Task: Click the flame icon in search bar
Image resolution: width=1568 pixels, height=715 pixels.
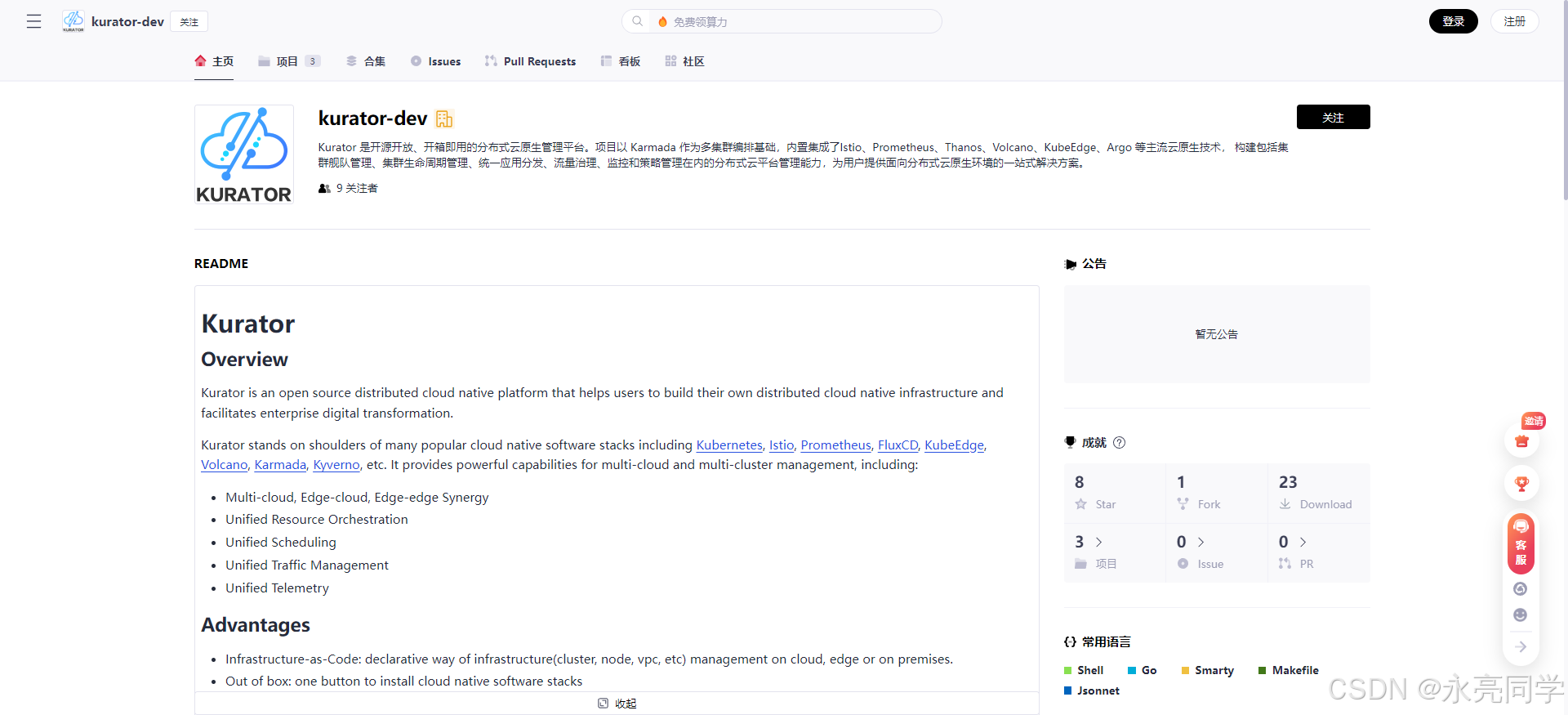Action: [x=662, y=22]
